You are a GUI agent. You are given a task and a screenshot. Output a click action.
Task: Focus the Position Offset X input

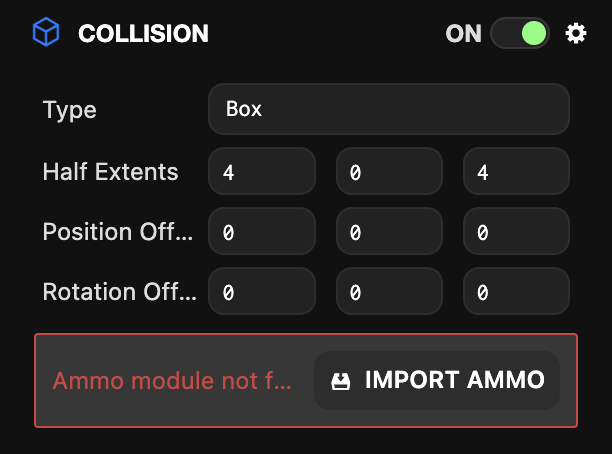[262, 232]
